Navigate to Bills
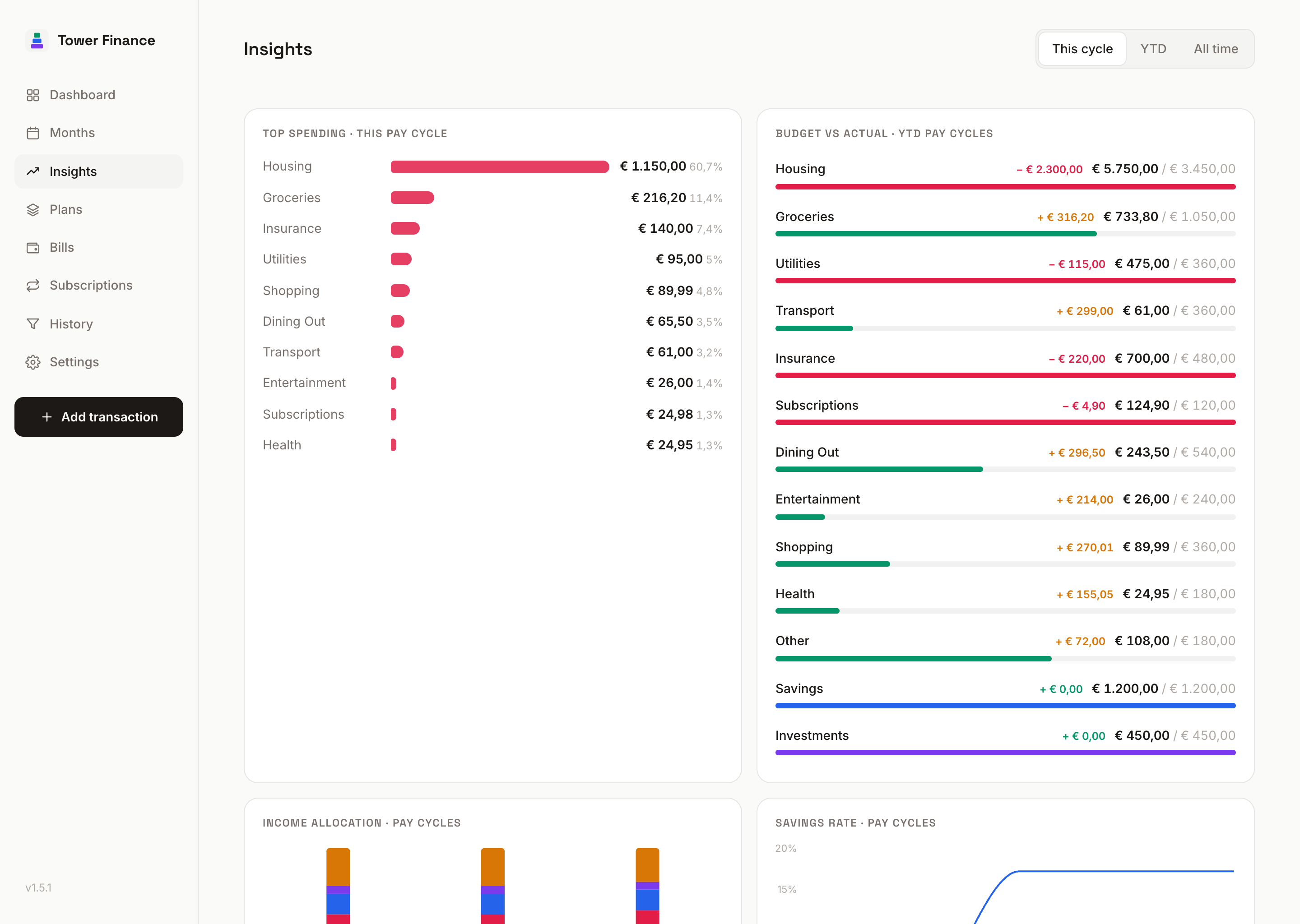The width and height of the screenshot is (1300, 924). click(x=98, y=248)
